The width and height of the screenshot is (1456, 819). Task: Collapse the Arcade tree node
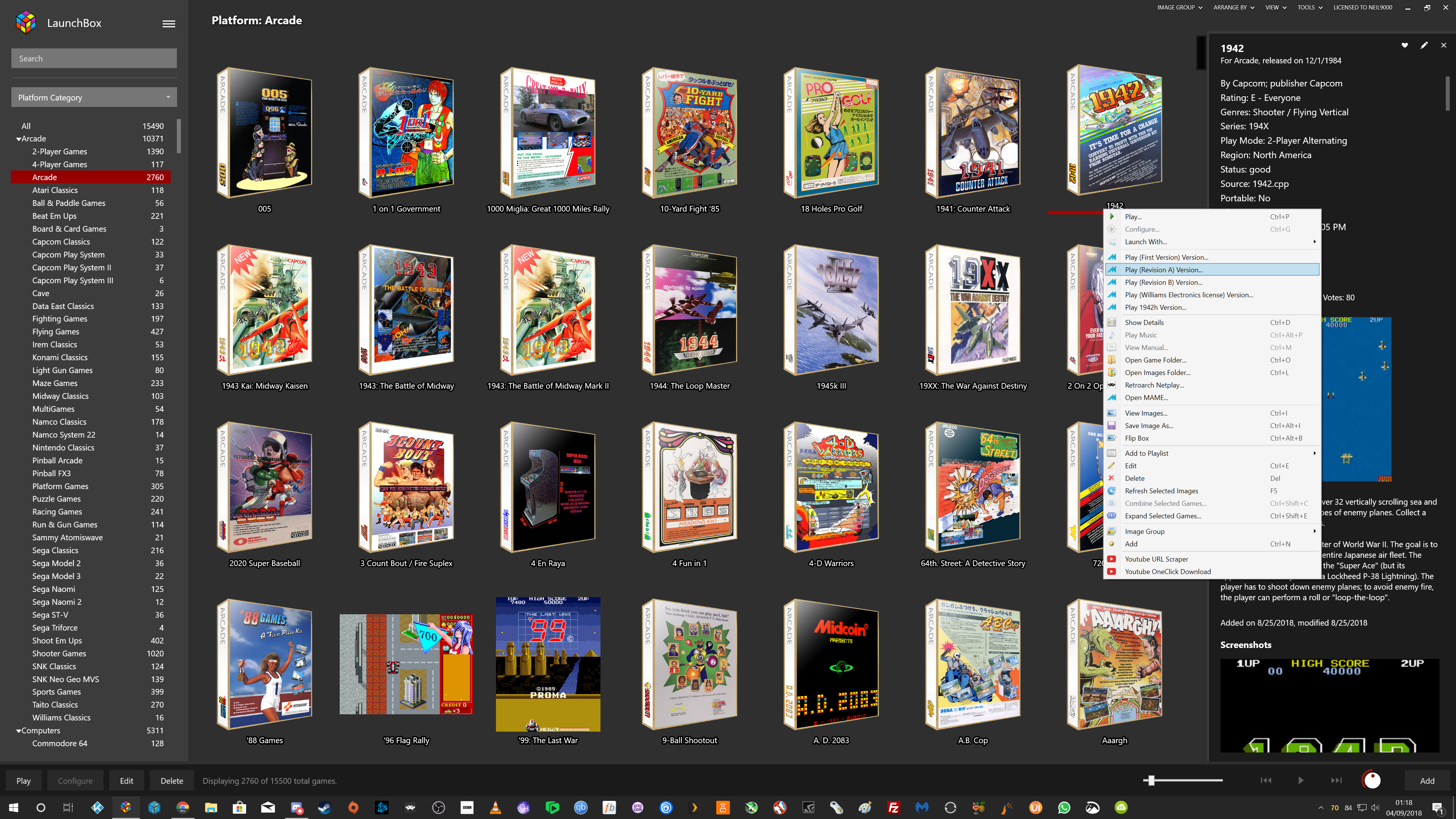tap(19, 139)
